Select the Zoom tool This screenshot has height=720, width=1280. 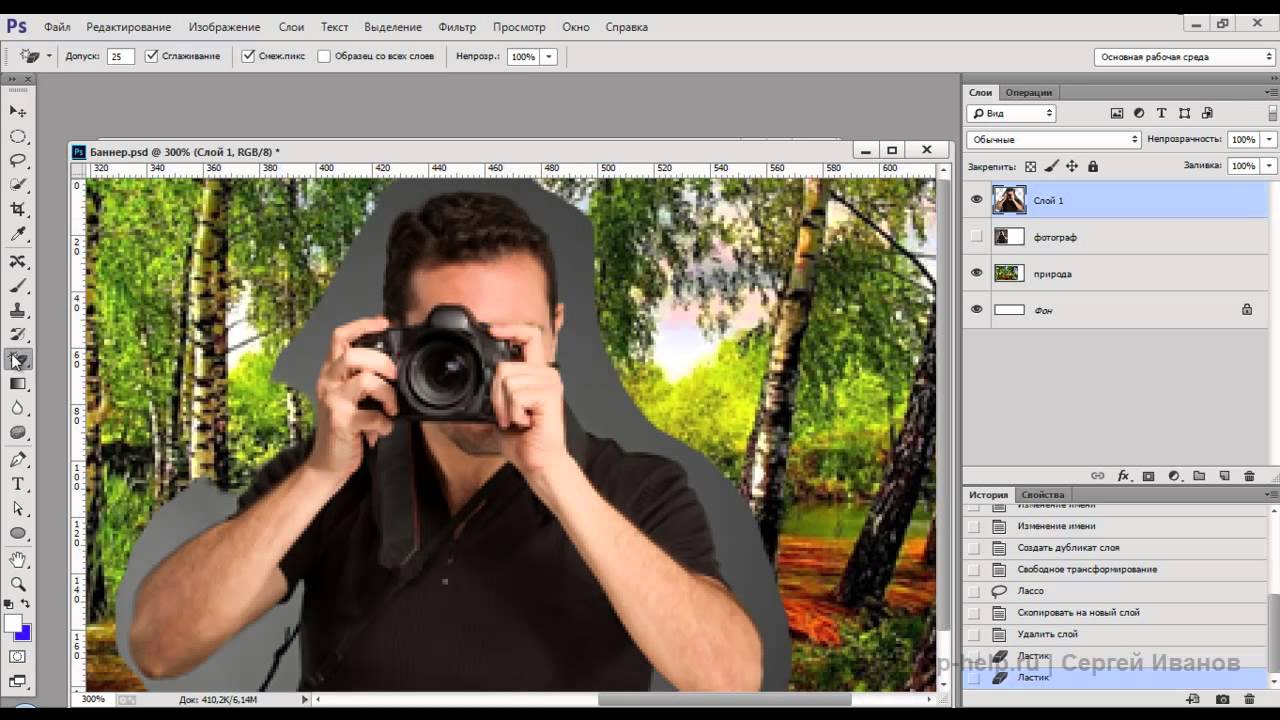18,584
